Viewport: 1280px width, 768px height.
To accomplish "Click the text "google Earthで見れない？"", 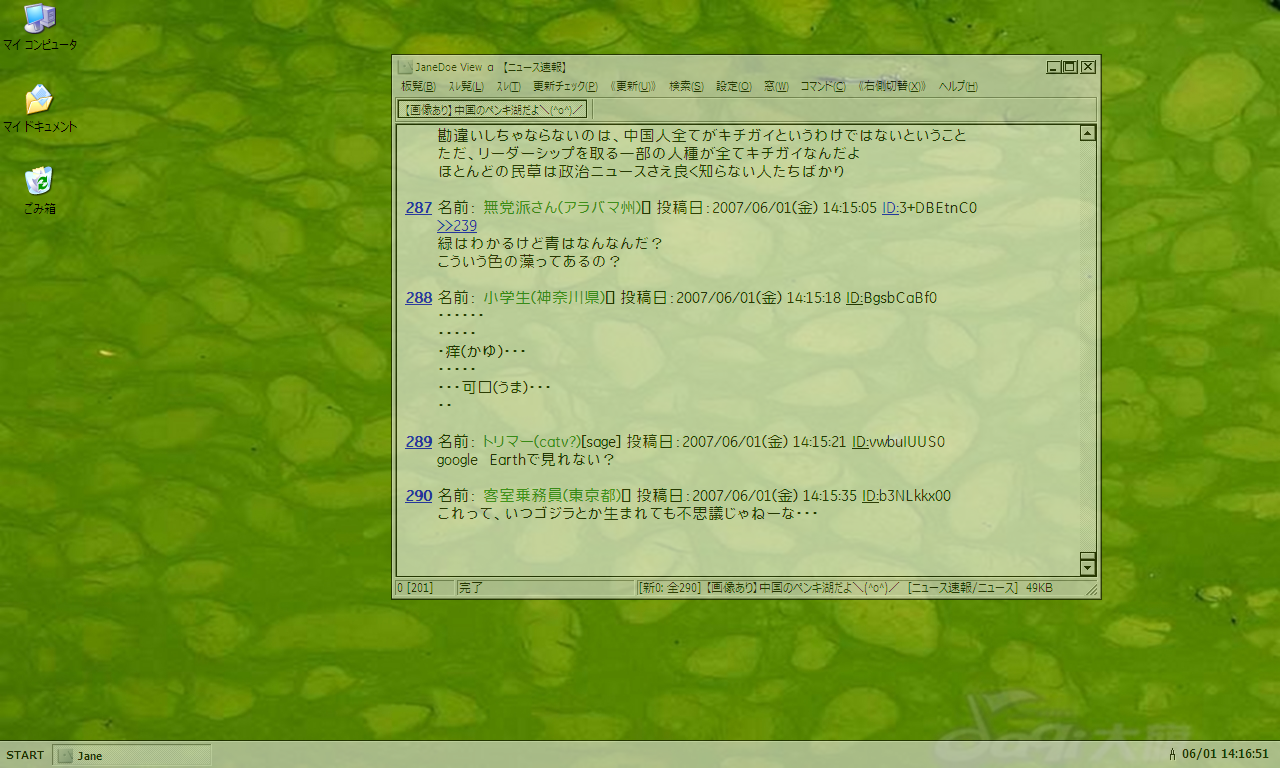I will [x=526, y=459].
